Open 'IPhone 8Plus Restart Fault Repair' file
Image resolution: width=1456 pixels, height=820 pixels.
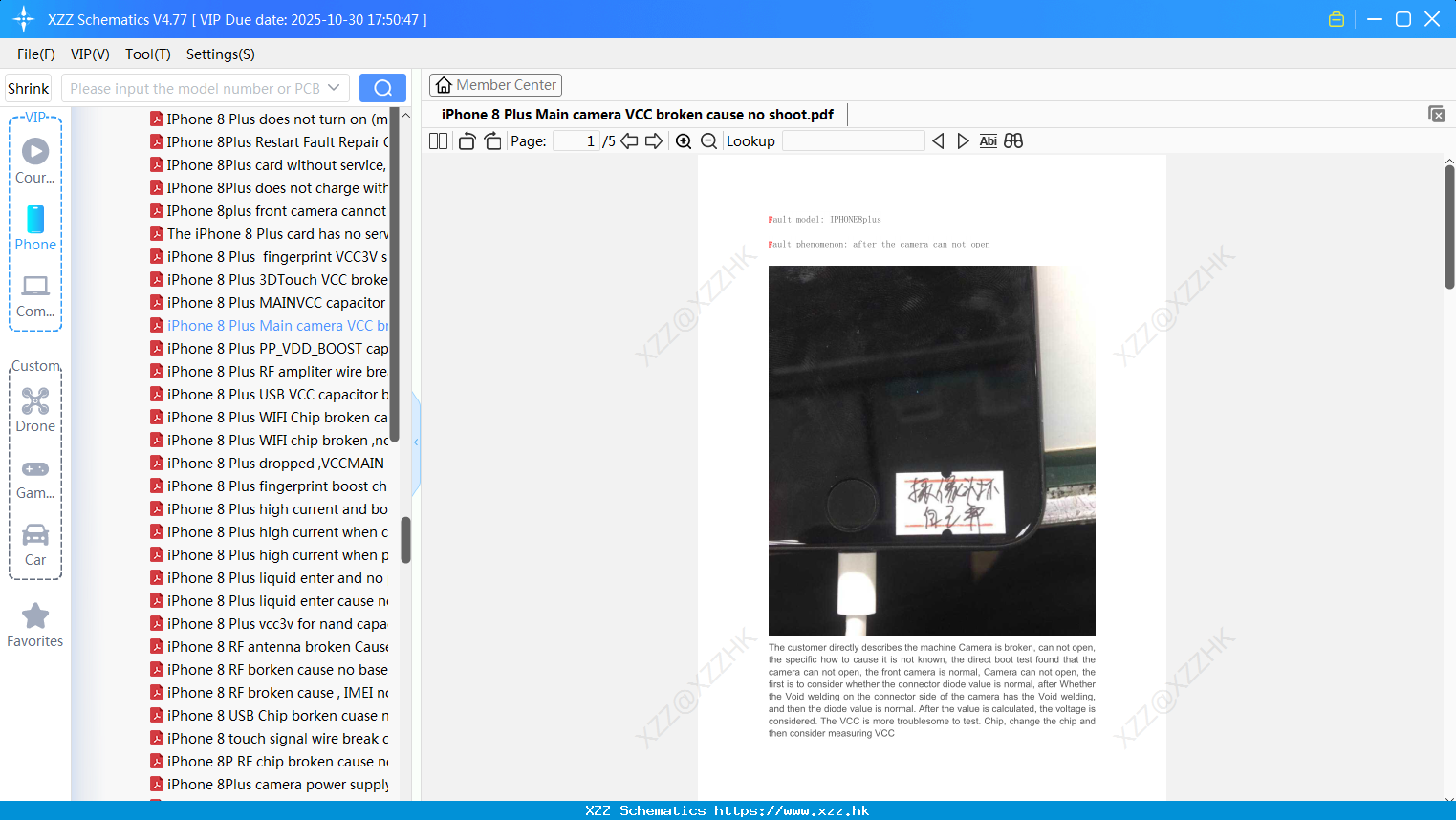(270, 142)
